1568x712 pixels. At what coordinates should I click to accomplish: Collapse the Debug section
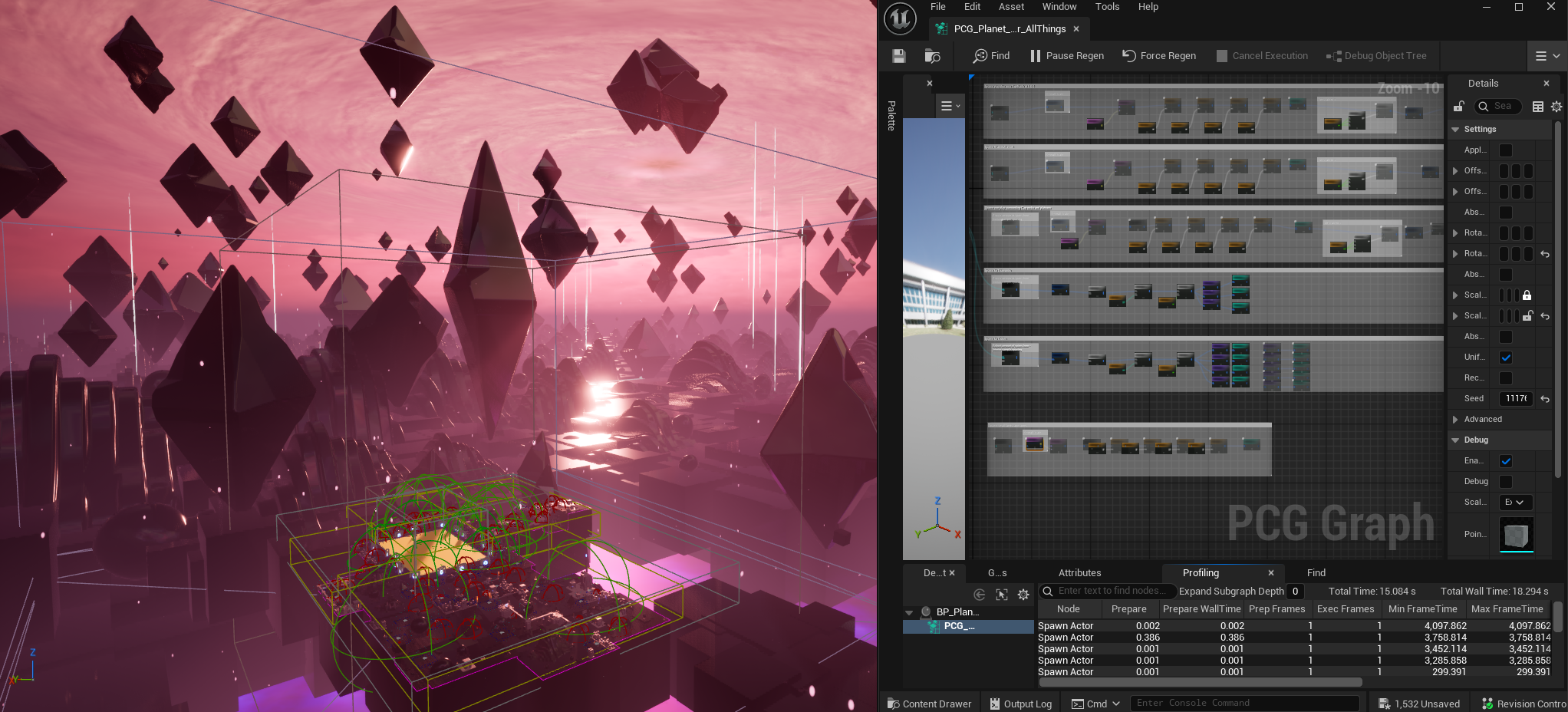click(1455, 440)
